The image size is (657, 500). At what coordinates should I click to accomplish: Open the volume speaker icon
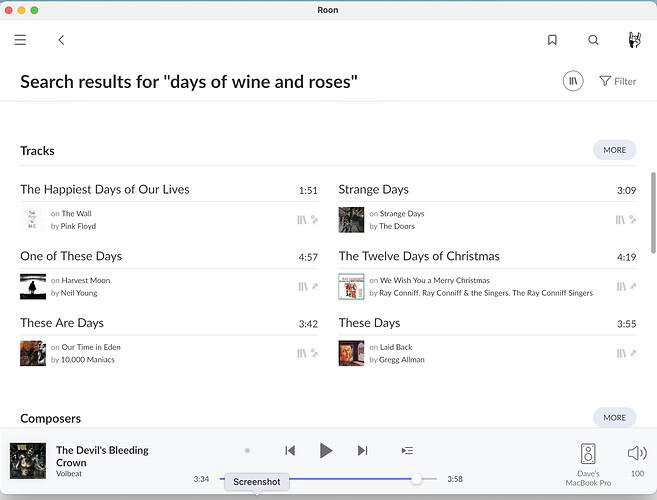[637, 453]
